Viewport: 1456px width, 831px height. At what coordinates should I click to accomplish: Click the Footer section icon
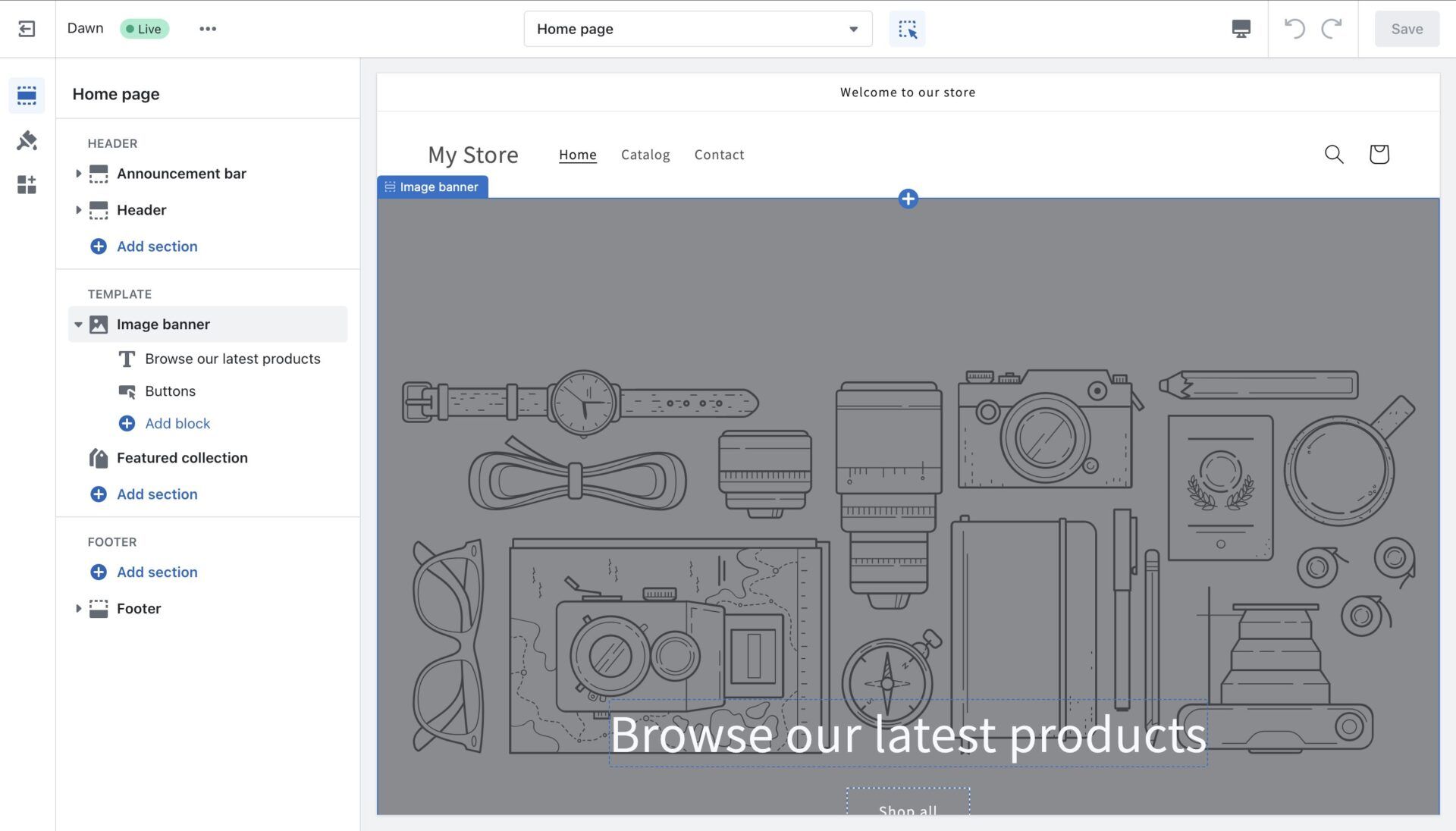pos(99,609)
